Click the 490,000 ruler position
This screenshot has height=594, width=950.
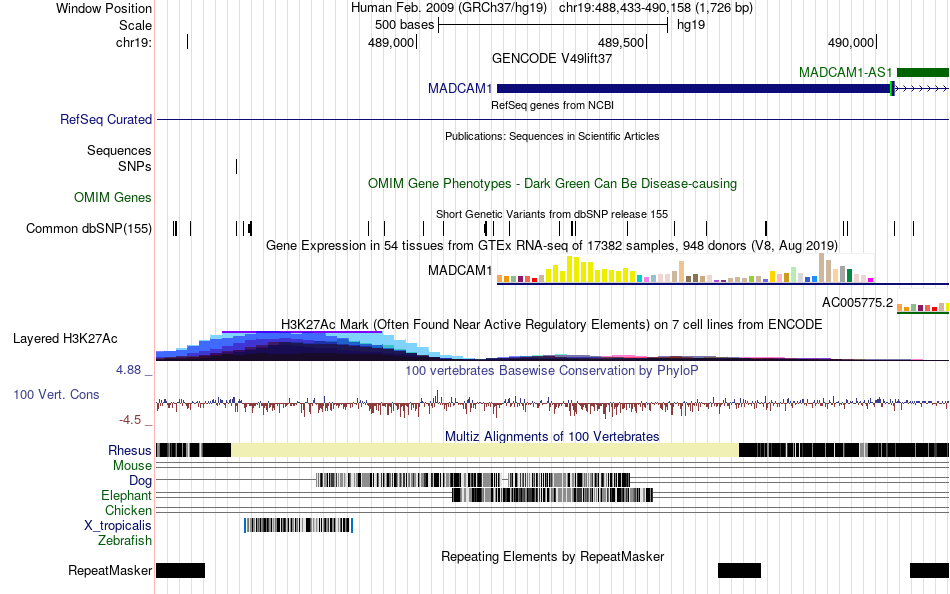click(851, 42)
